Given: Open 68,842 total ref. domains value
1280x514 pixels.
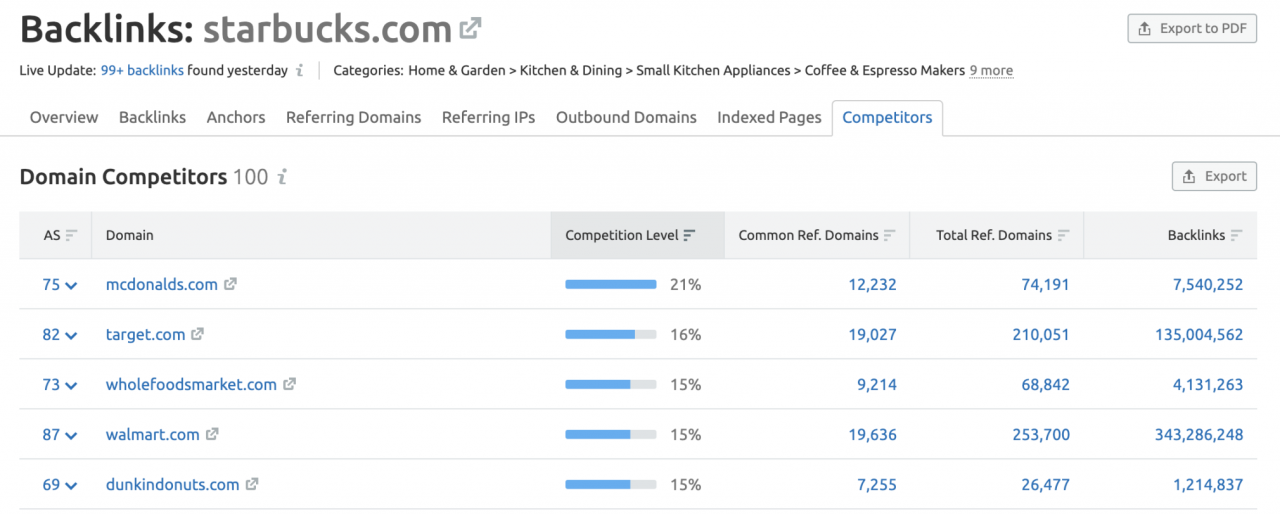Looking at the screenshot, I should (1044, 384).
